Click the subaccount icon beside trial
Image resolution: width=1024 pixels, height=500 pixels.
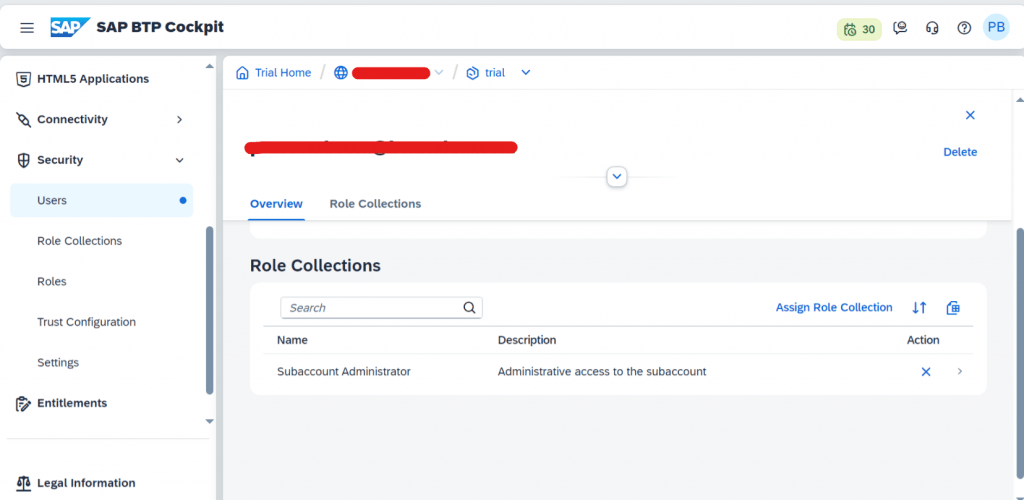pos(472,73)
